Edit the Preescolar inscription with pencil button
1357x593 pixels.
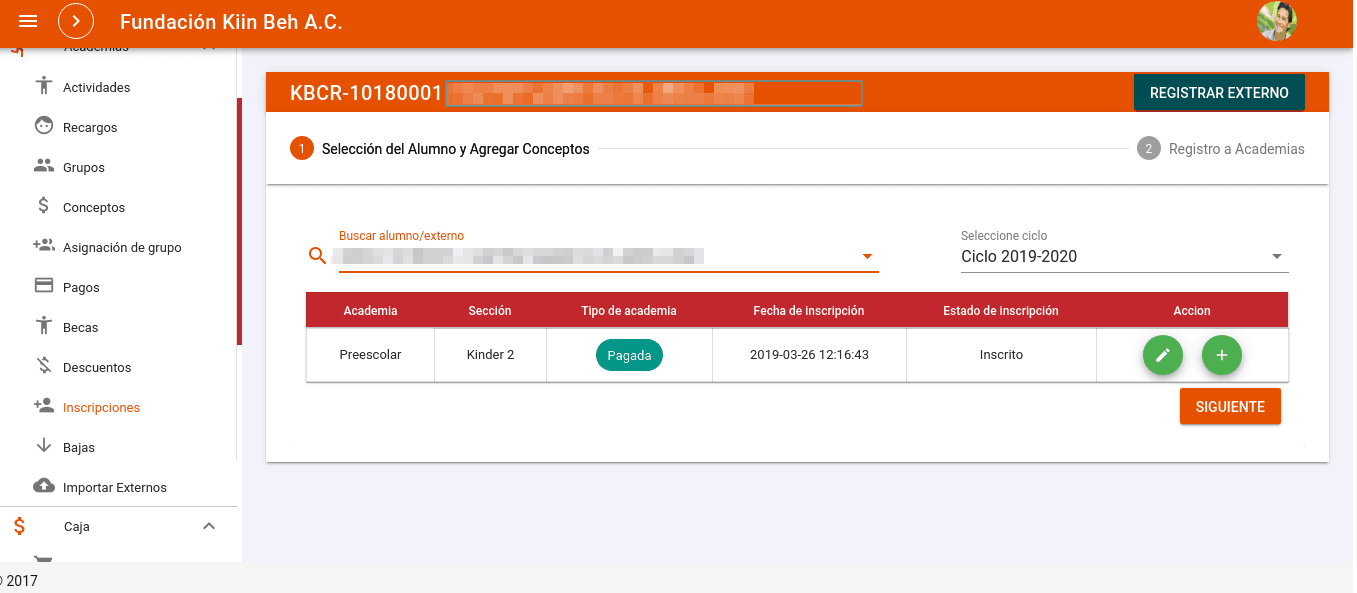coord(1163,355)
